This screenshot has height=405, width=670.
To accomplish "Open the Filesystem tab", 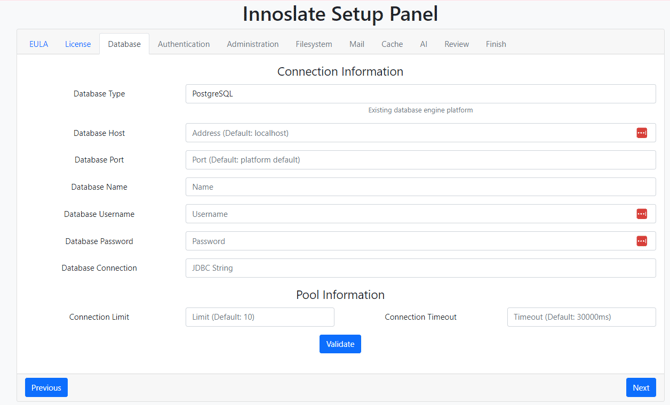I will (314, 44).
